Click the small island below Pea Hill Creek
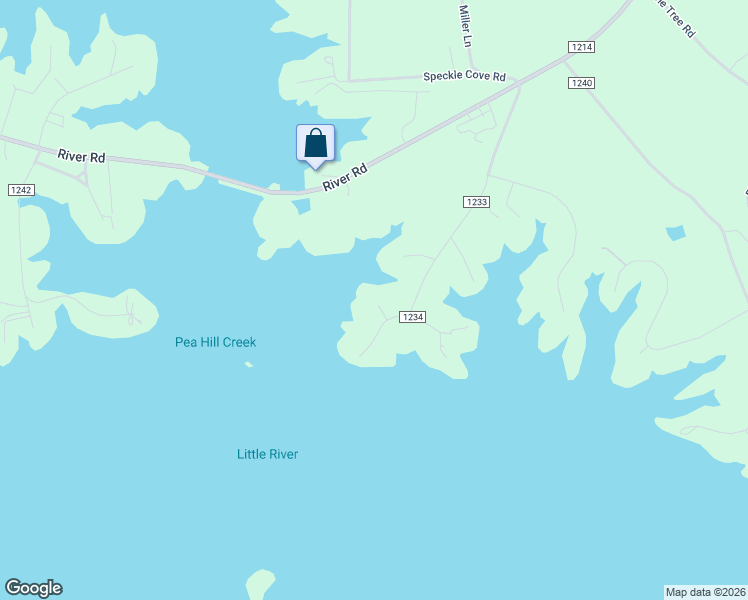Screen dimensions: 748x600 [x=249, y=364]
